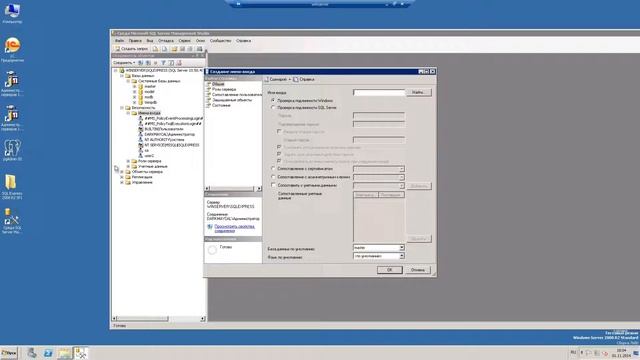Select the Общие page in the login dialog
The height and width of the screenshot is (360, 640).
[x=218, y=84]
